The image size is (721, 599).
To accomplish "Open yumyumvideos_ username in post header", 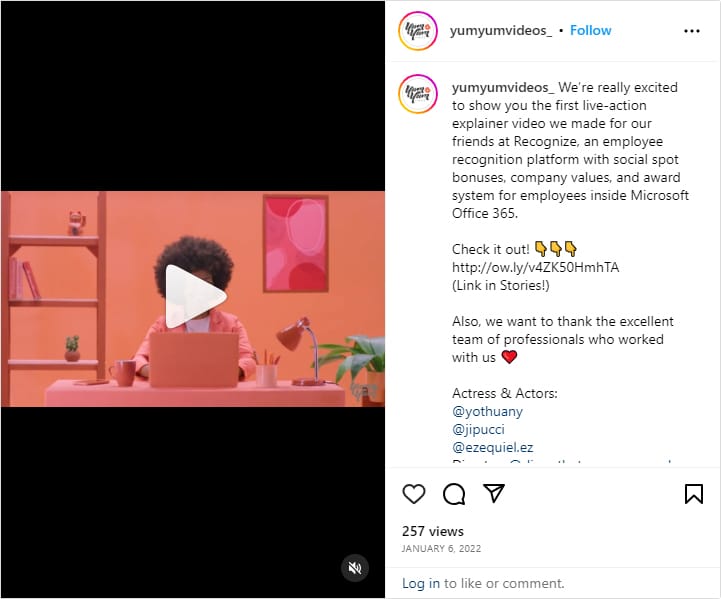I will click(501, 30).
